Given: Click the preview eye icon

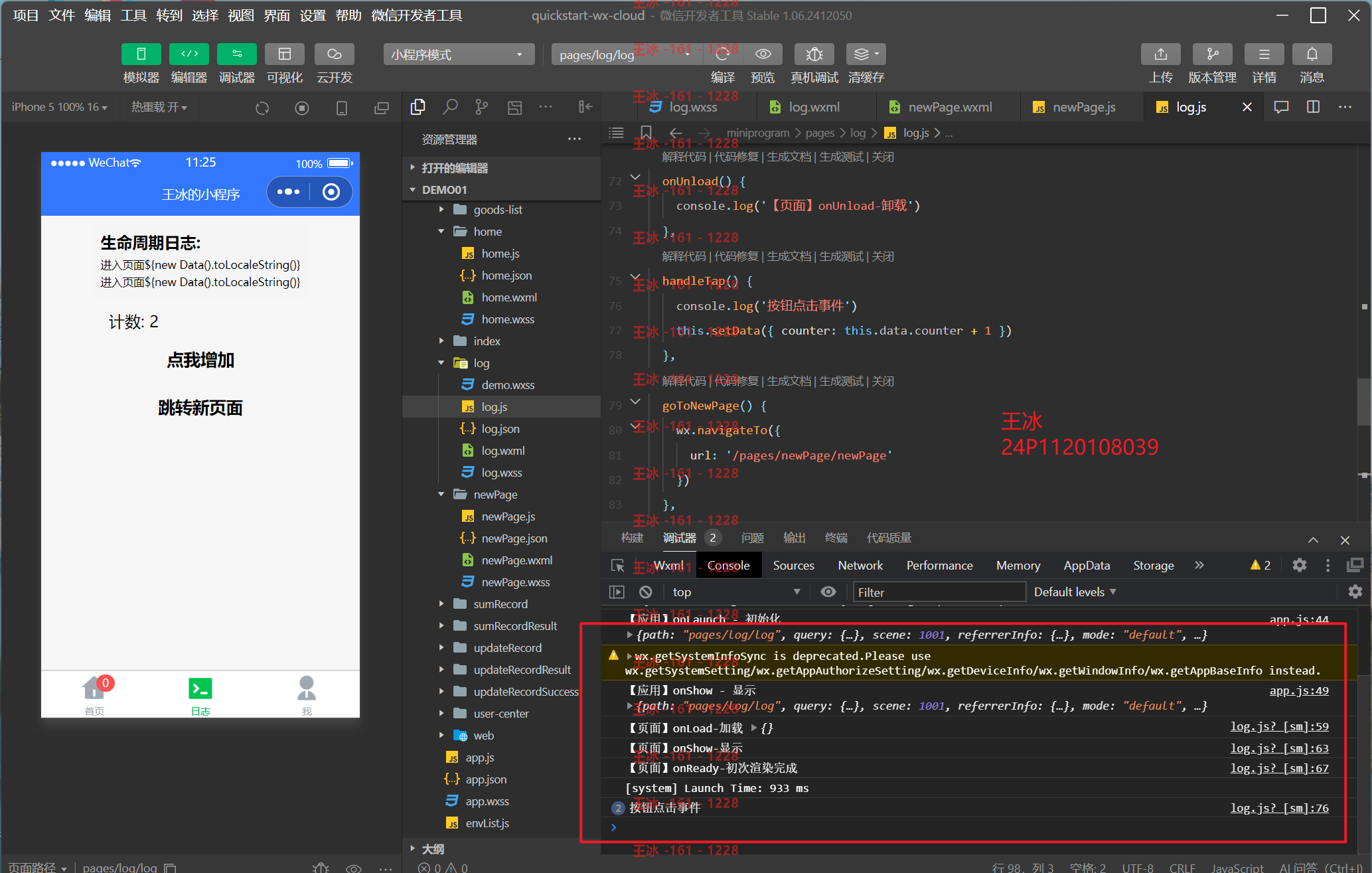Looking at the screenshot, I should click(763, 54).
